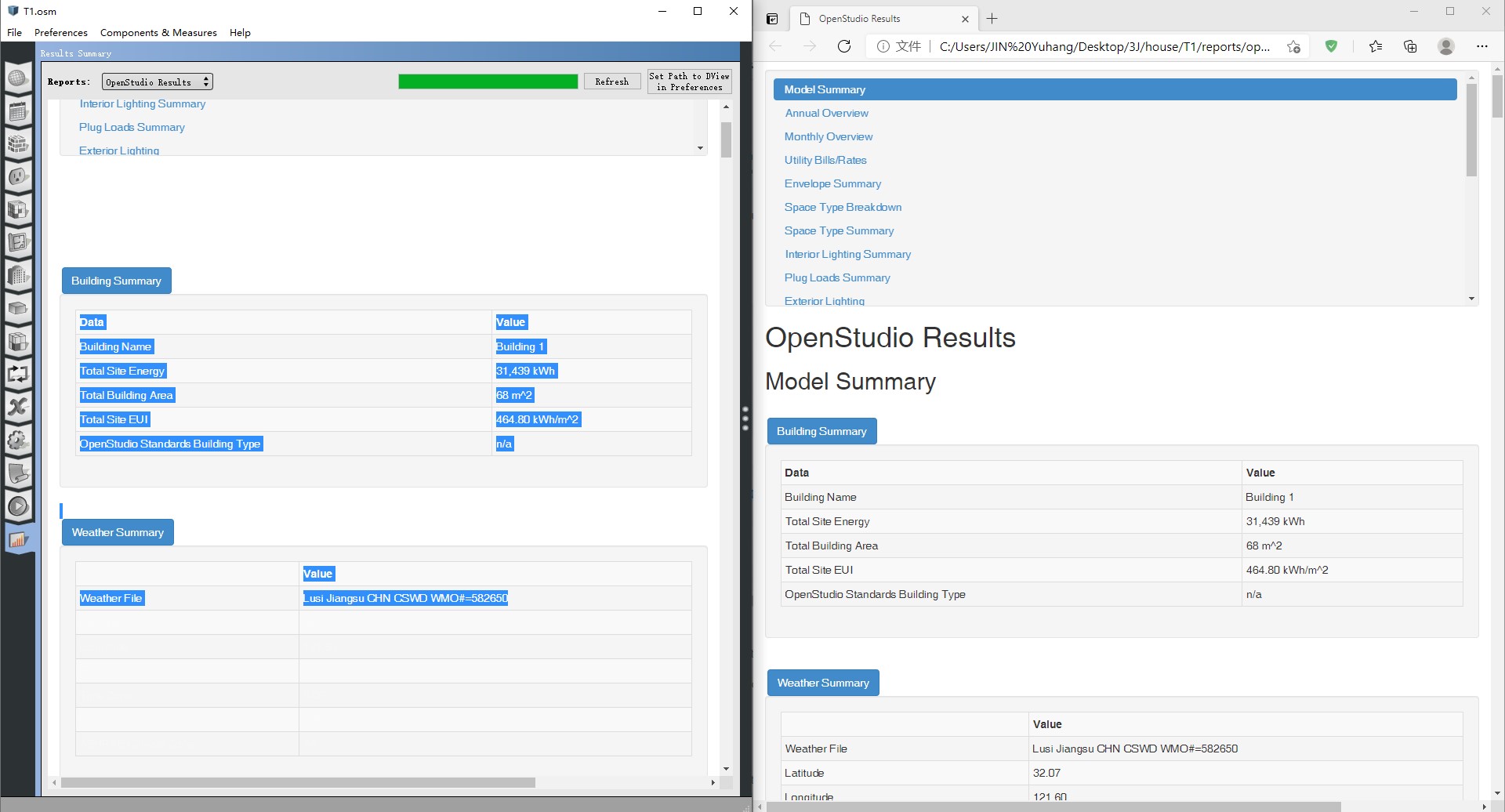Reload the page in the browser
The height and width of the screenshot is (812, 1505).
[x=844, y=46]
